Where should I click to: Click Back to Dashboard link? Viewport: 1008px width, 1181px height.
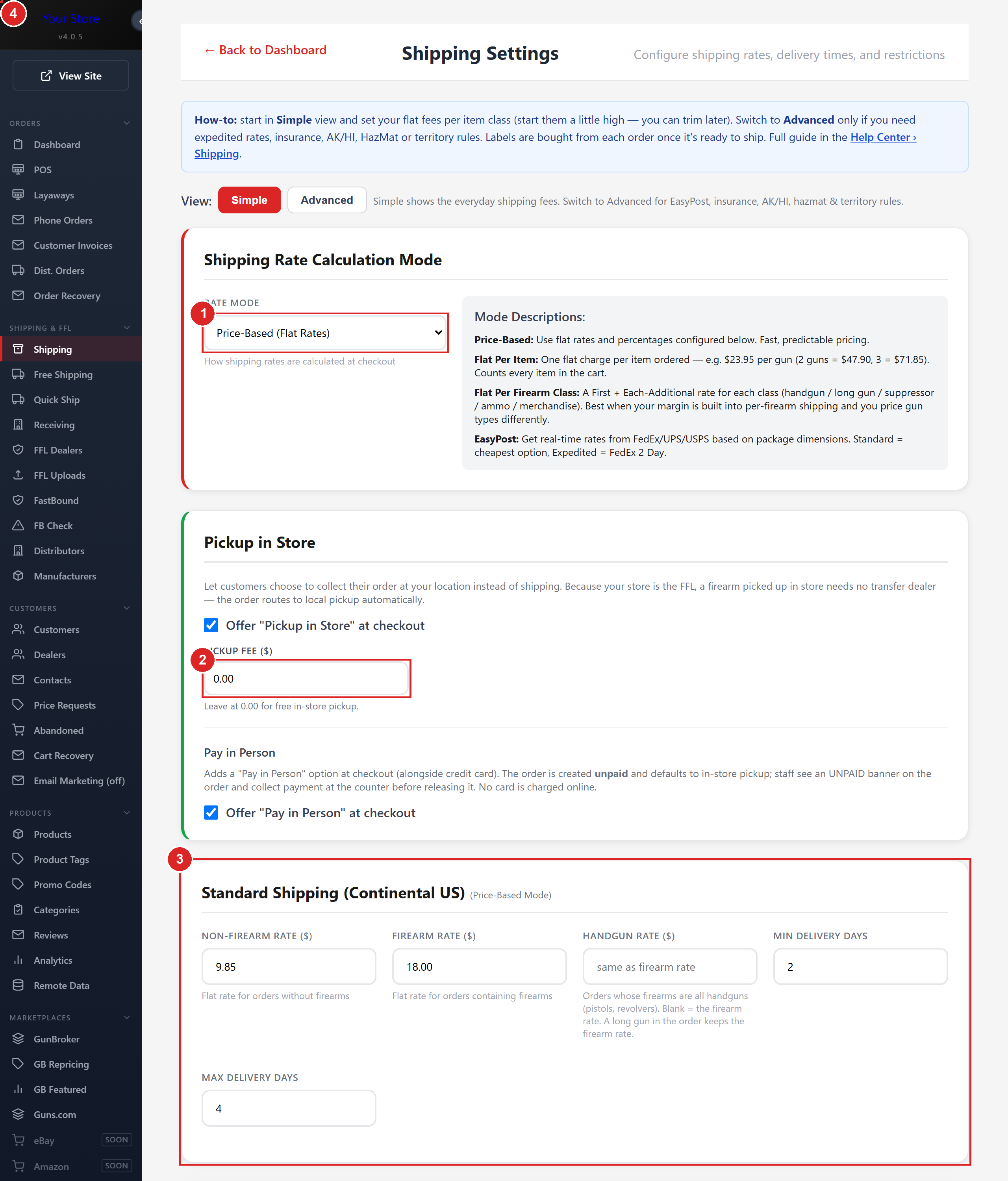(265, 50)
